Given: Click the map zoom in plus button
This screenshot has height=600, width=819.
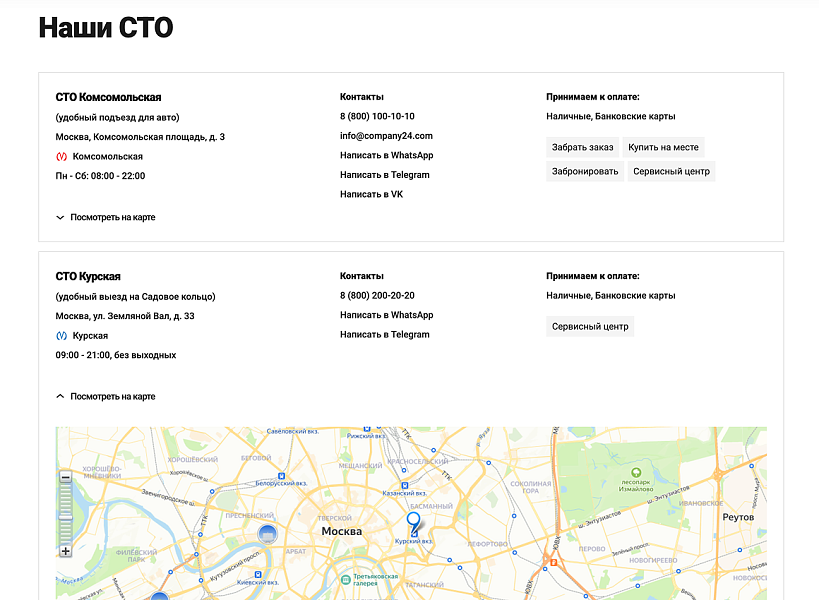Looking at the screenshot, I should click(66, 551).
